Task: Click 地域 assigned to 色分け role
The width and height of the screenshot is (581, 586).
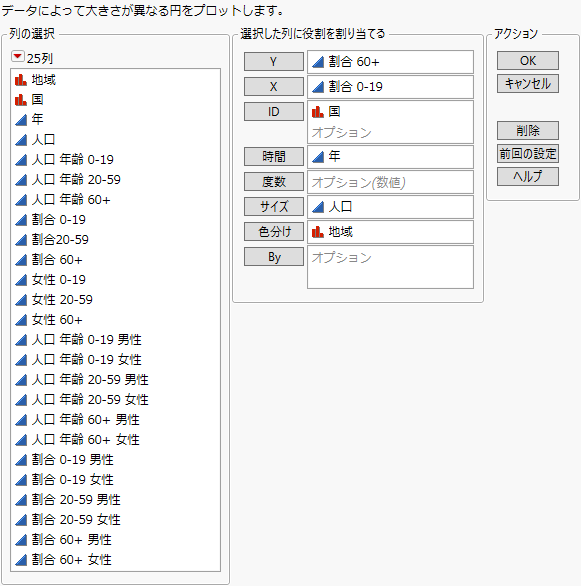Action: [x=390, y=232]
